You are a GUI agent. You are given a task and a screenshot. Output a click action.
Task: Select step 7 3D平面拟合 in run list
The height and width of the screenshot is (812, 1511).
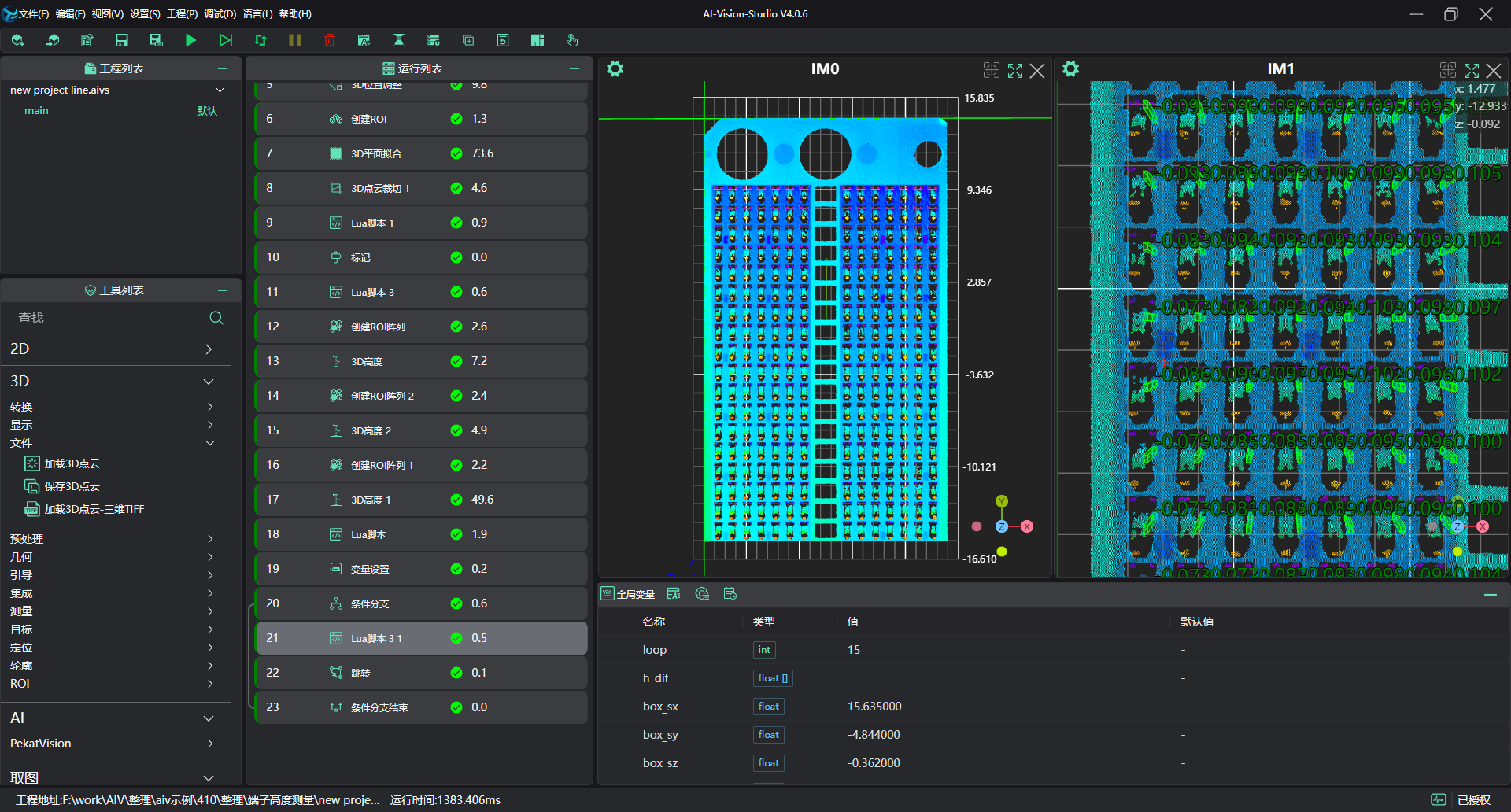[421, 153]
